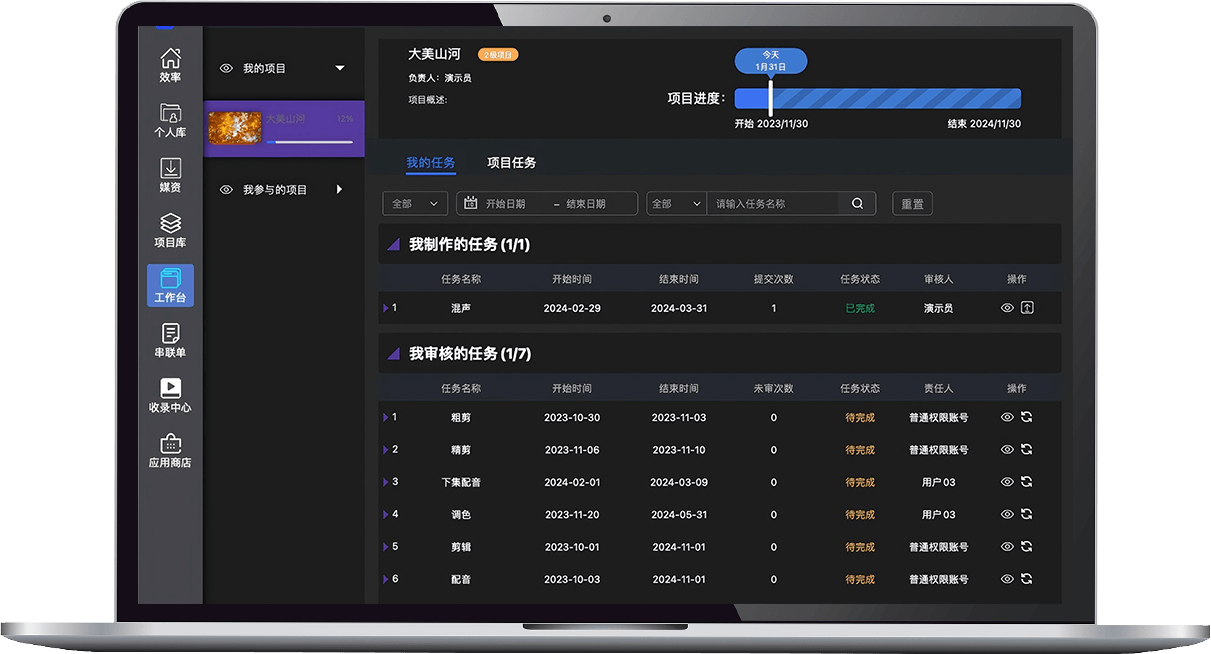Open the 效率 home page in sidebar

point(170,65)
